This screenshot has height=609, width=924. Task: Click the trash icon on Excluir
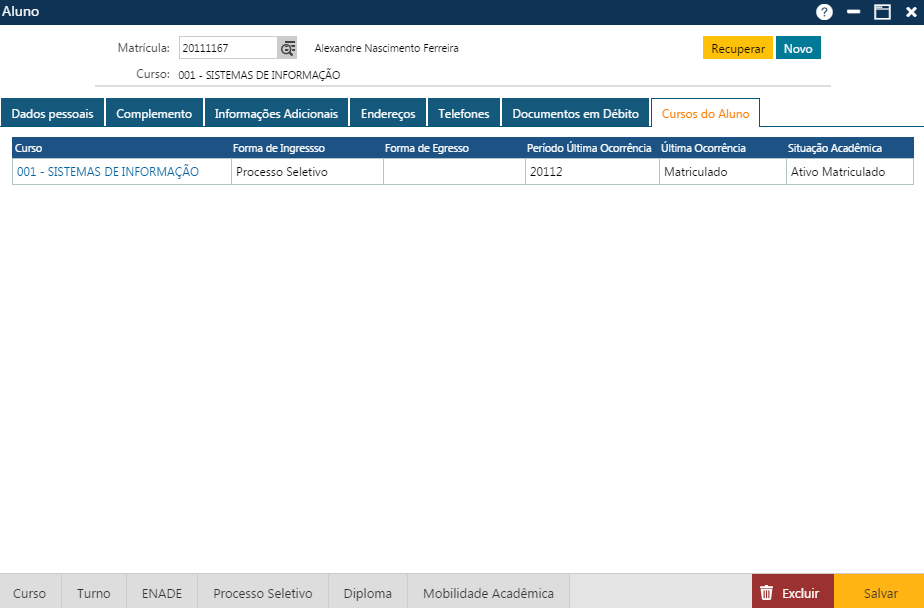pyautogui.click(x=767, y=593)
